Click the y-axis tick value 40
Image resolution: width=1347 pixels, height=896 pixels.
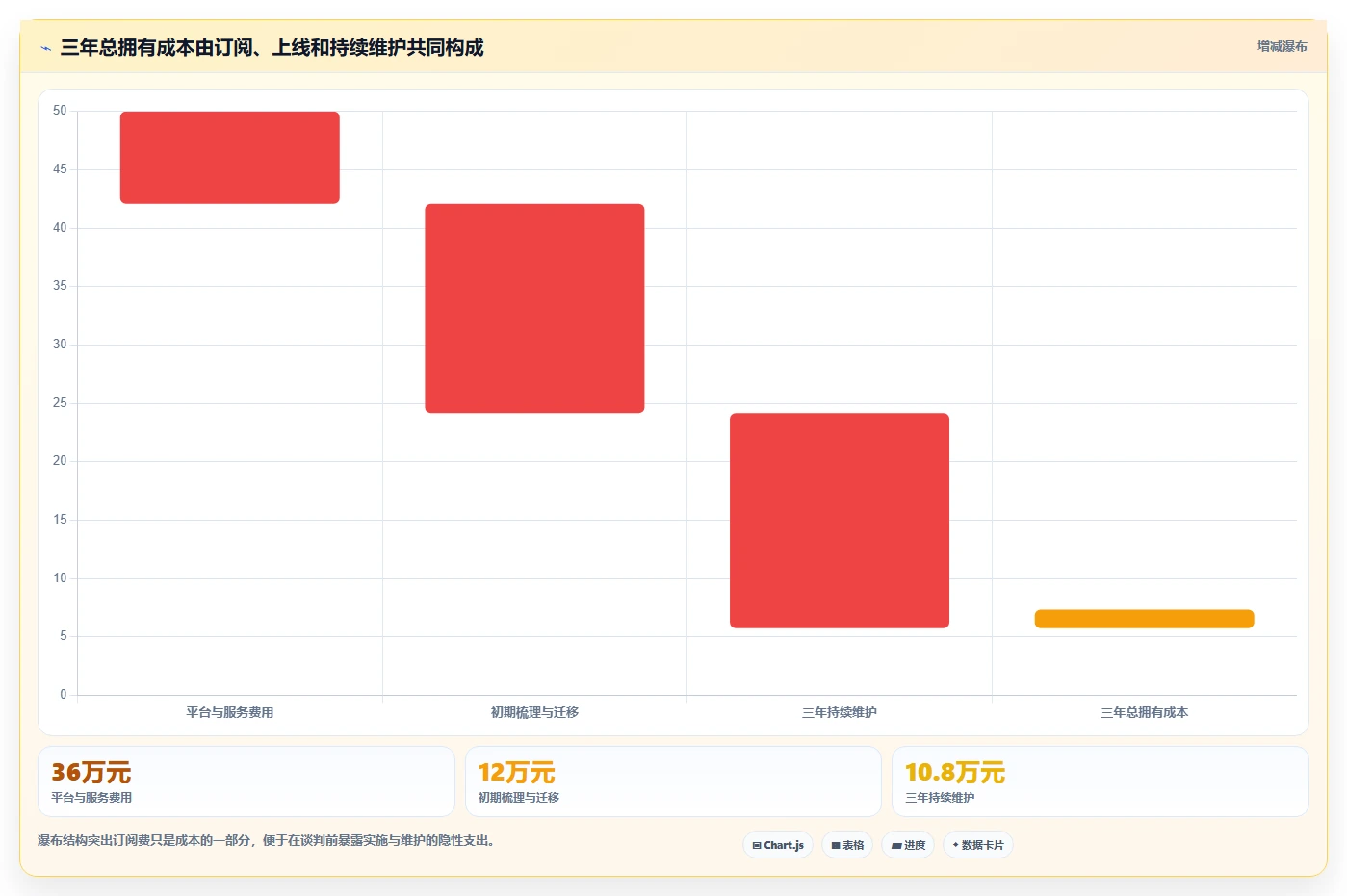pos(60,228)
